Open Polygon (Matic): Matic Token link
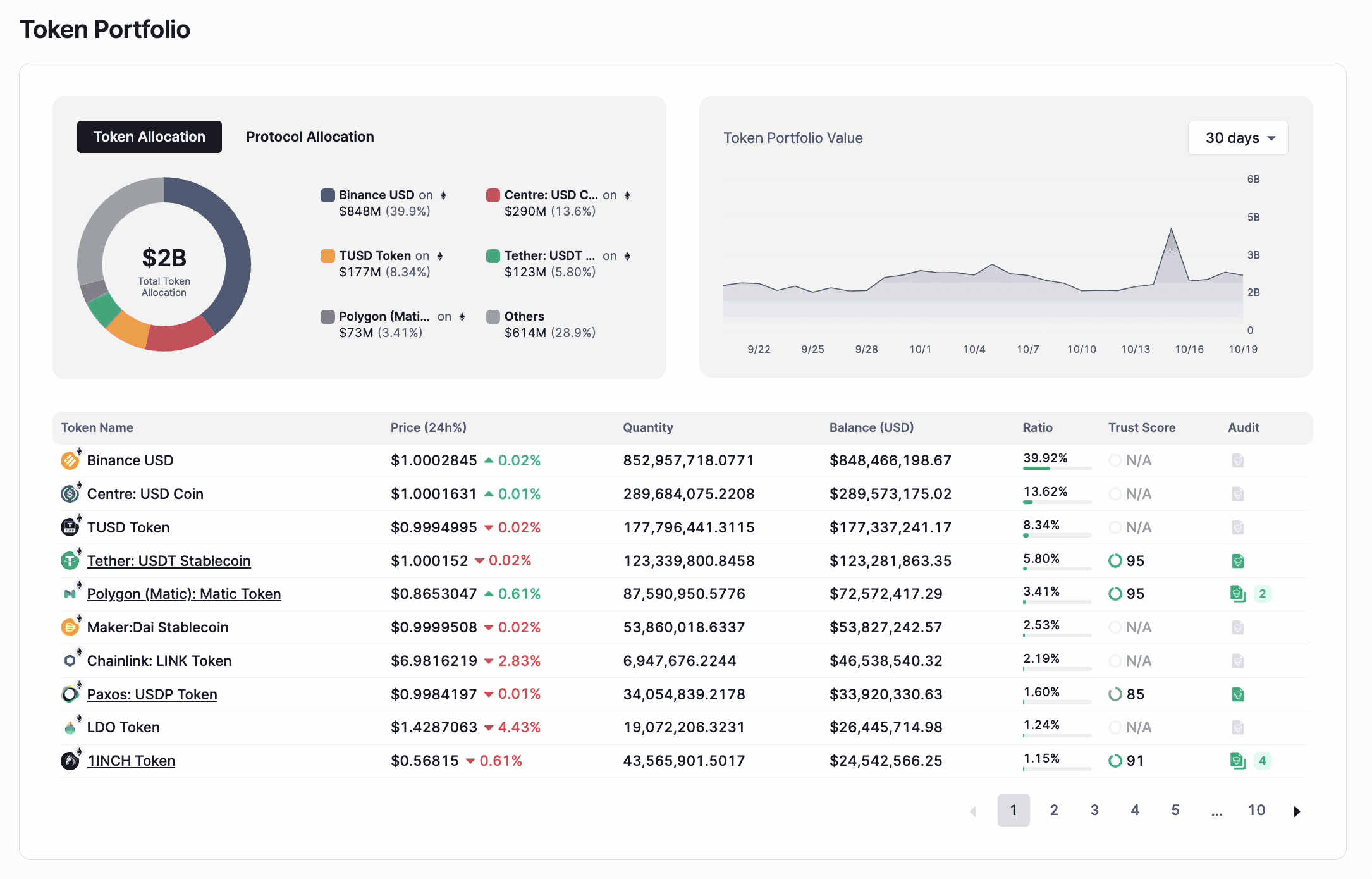This screenshot has height=879, width=1372. [x=183, y=594]
